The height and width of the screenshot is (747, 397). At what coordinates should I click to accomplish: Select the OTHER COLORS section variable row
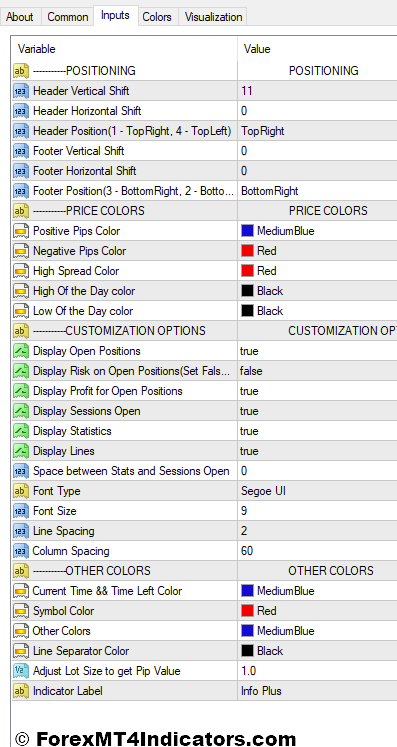[x=204, y=571]
